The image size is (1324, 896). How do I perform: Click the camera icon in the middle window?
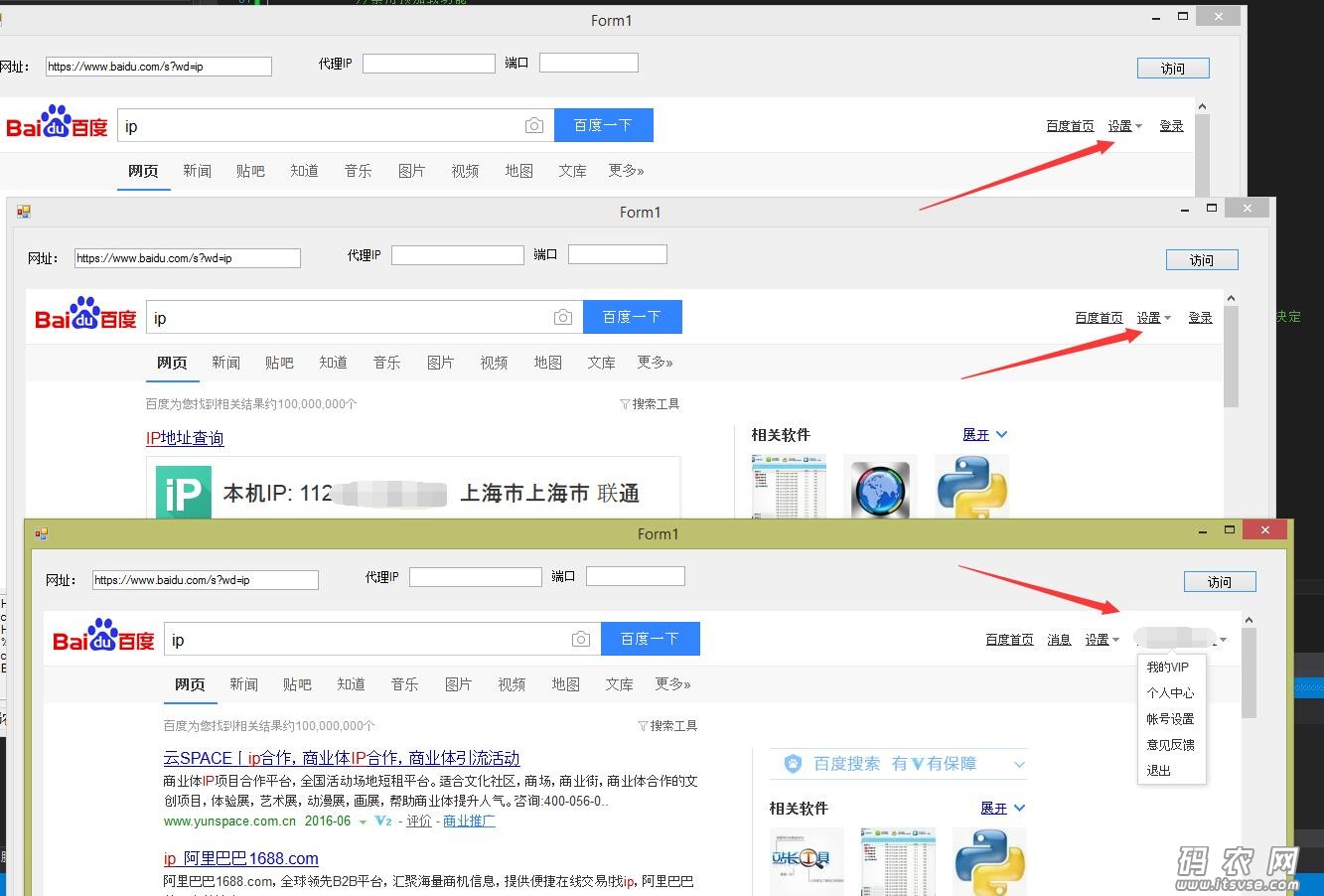[563, 317]
